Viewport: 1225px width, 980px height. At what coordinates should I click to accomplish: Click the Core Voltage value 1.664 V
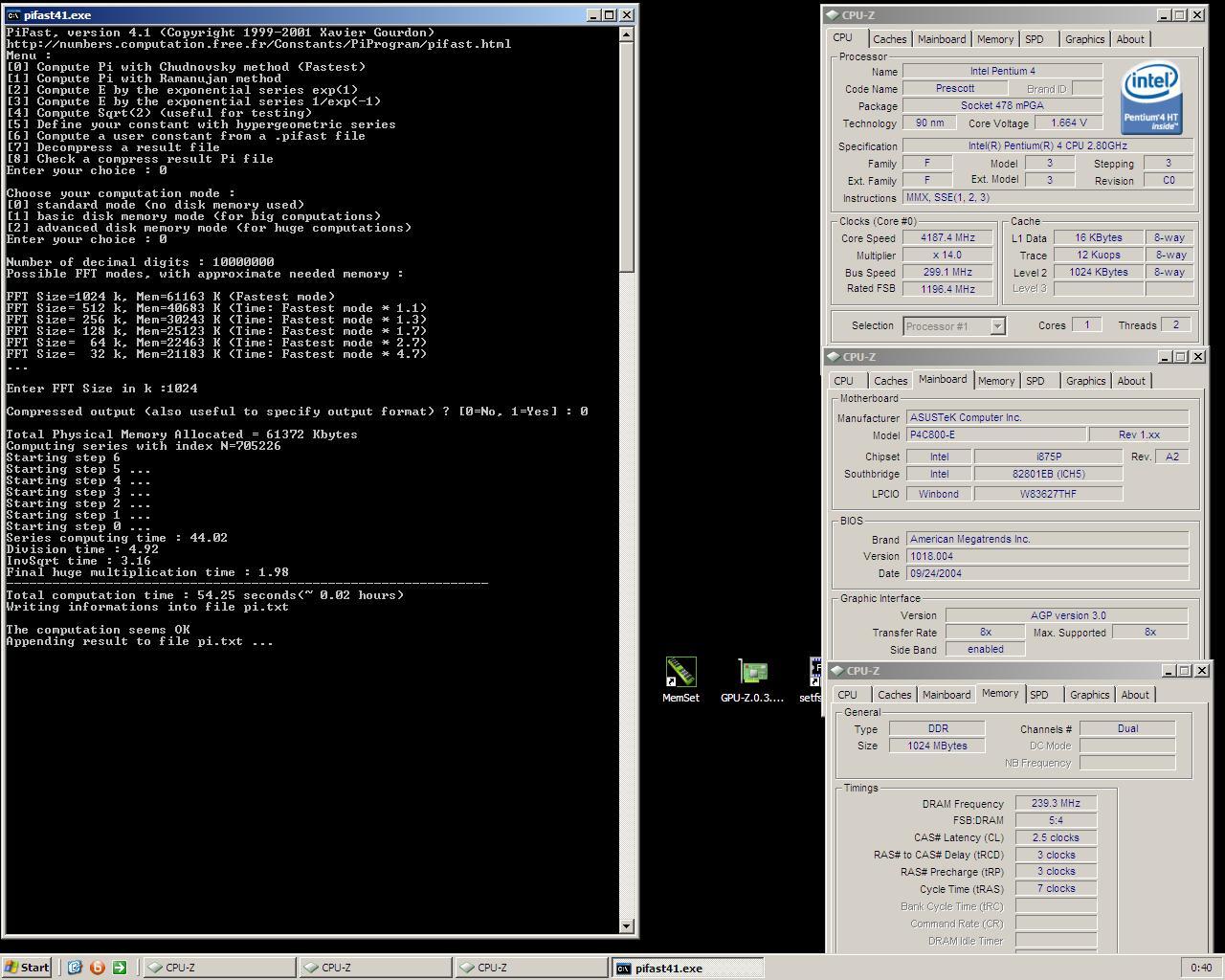[x=1069, y=122]
